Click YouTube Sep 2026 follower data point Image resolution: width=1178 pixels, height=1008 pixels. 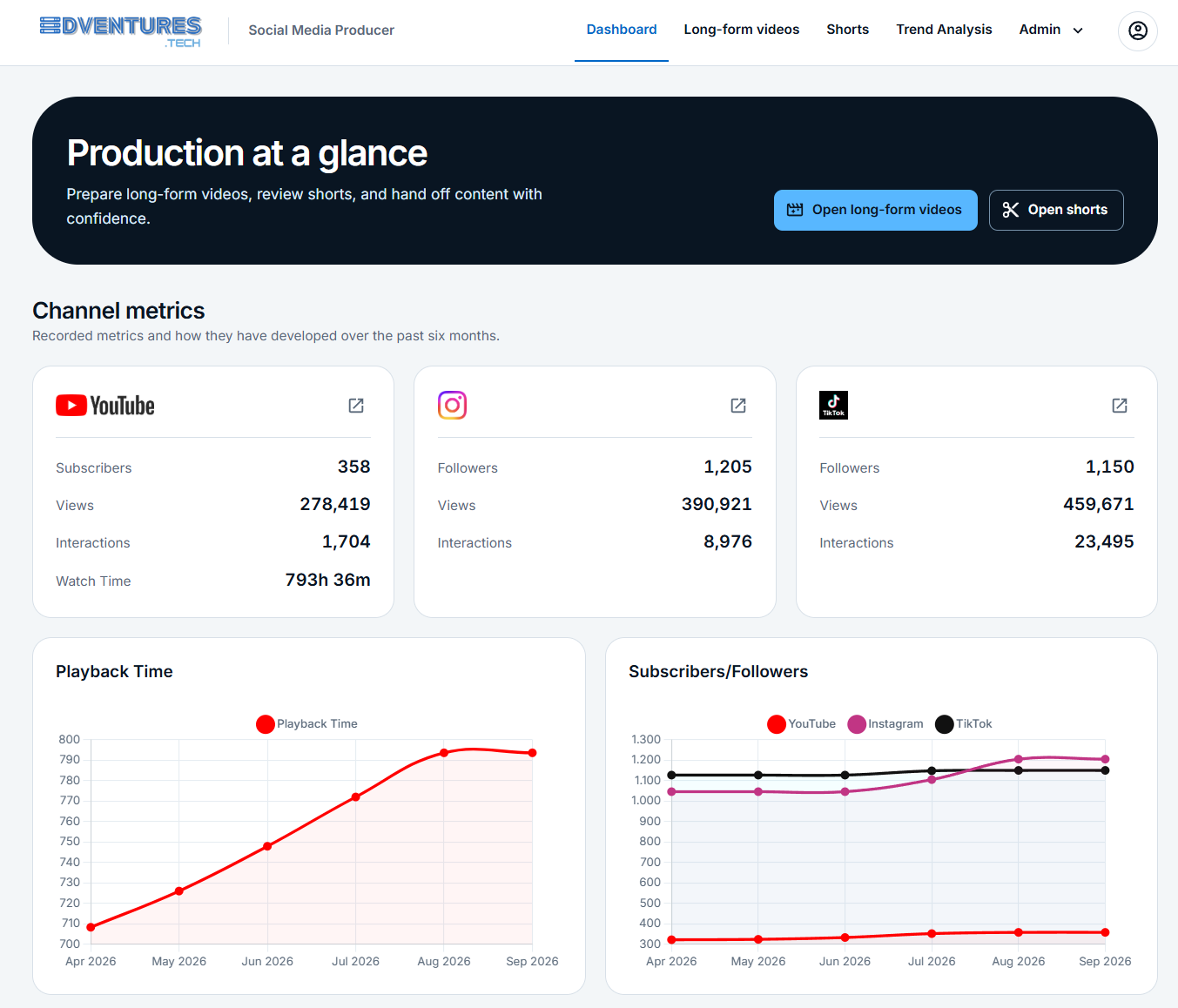[1105, 932]
